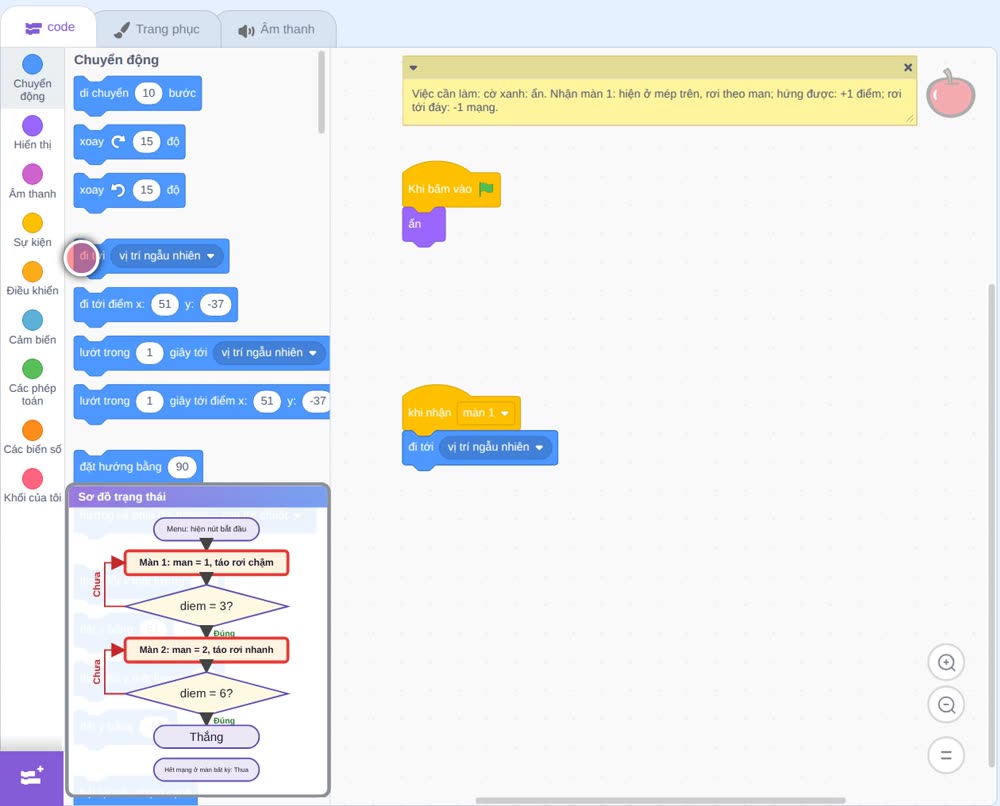Click the 'Khi bấm vào' hat block
The height and width of the screenshot is (806, 1000).
[451, 184]
